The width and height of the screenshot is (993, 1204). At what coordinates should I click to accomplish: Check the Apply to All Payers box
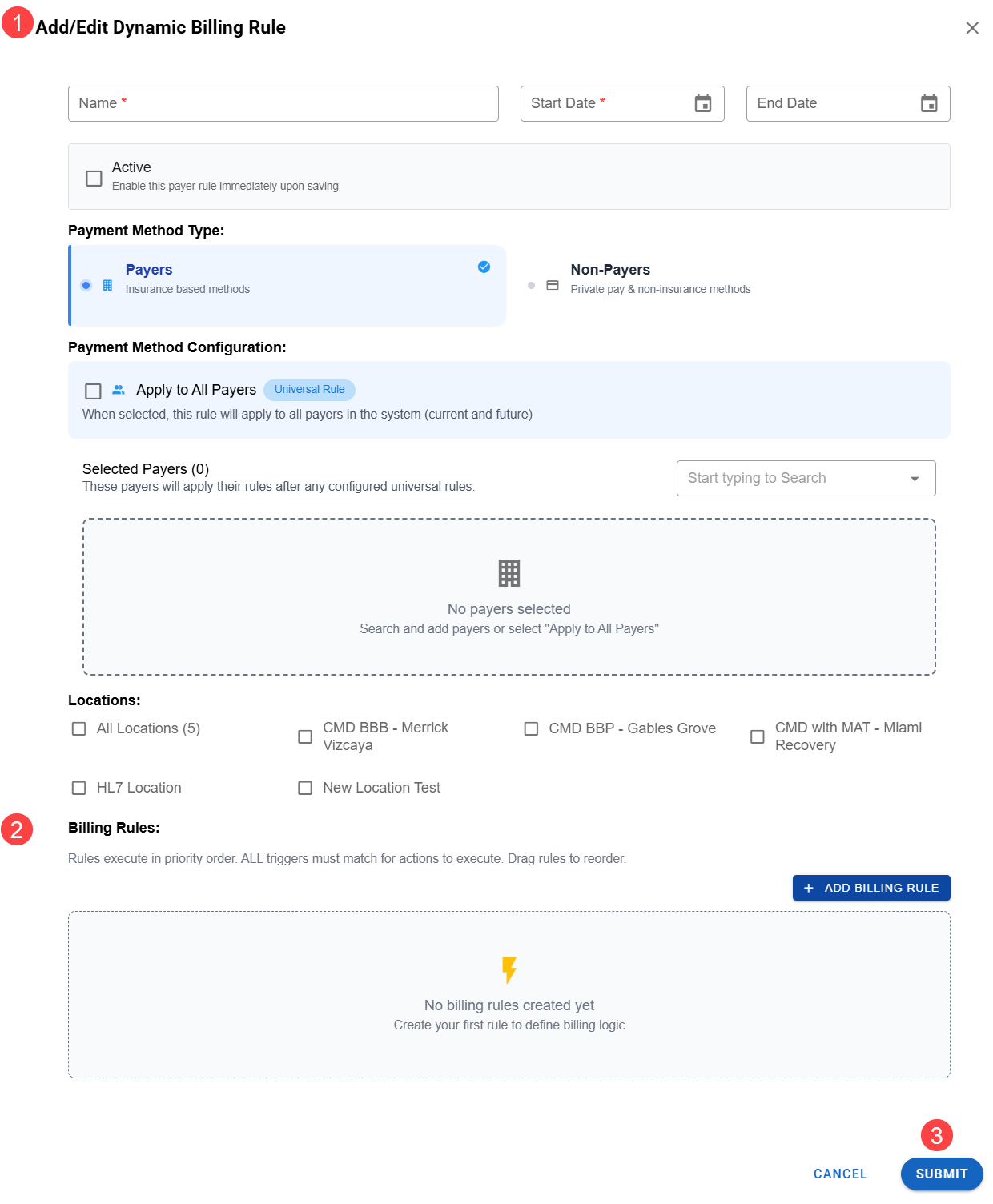pos(93,391)
